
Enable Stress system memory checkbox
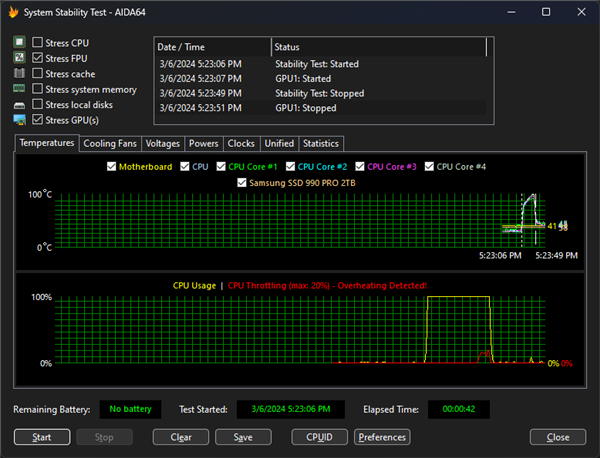[x=38, y=90]
